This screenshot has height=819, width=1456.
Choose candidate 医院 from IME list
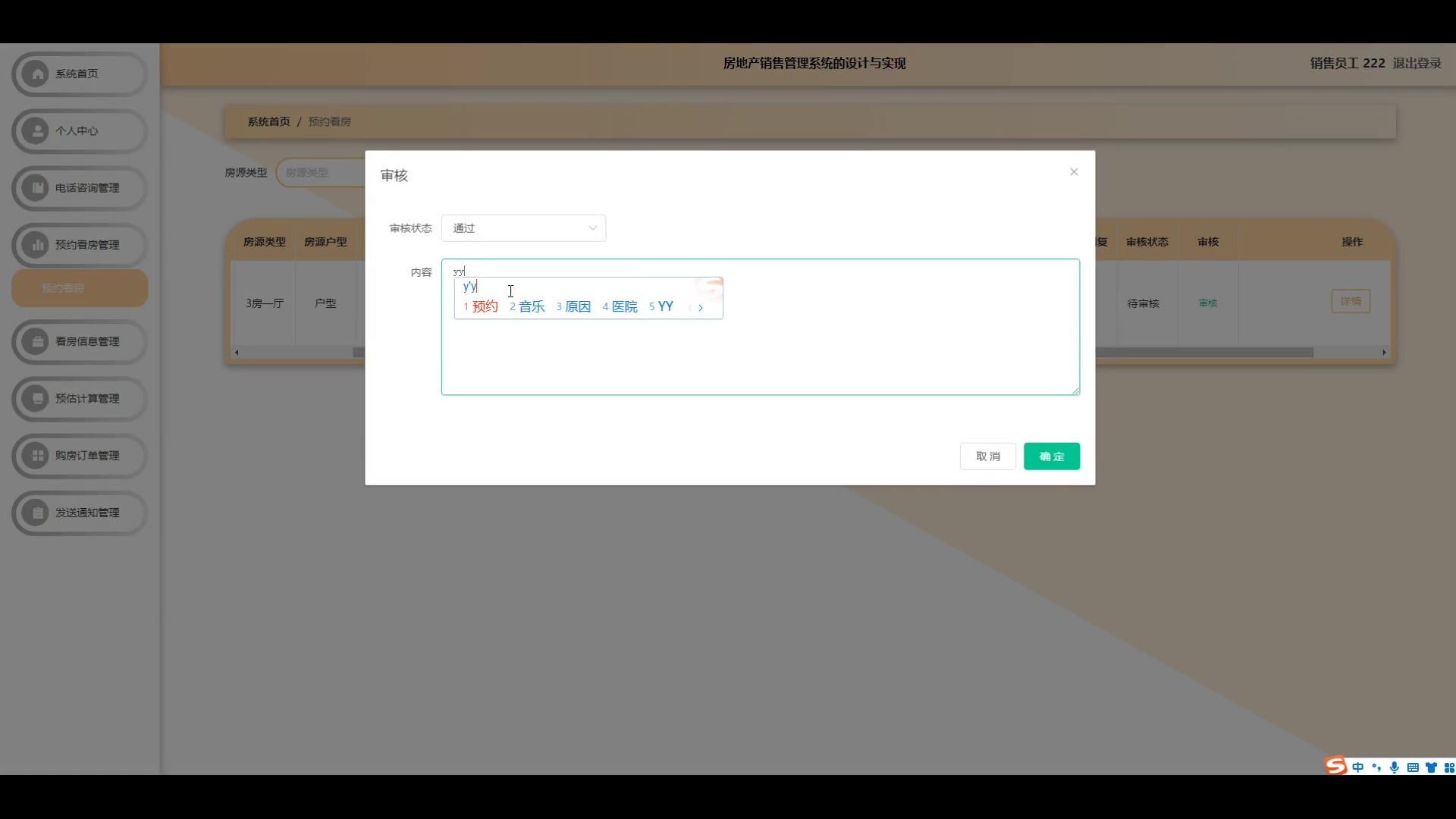[x=623, y=306]
